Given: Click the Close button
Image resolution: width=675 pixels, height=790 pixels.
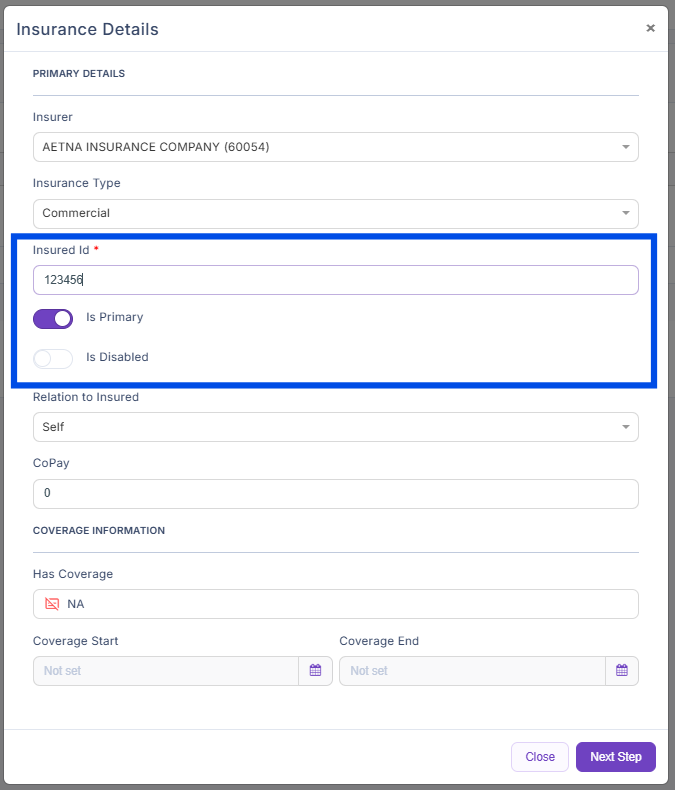Looking at the screenshot, I should click(x=540, y=757).
